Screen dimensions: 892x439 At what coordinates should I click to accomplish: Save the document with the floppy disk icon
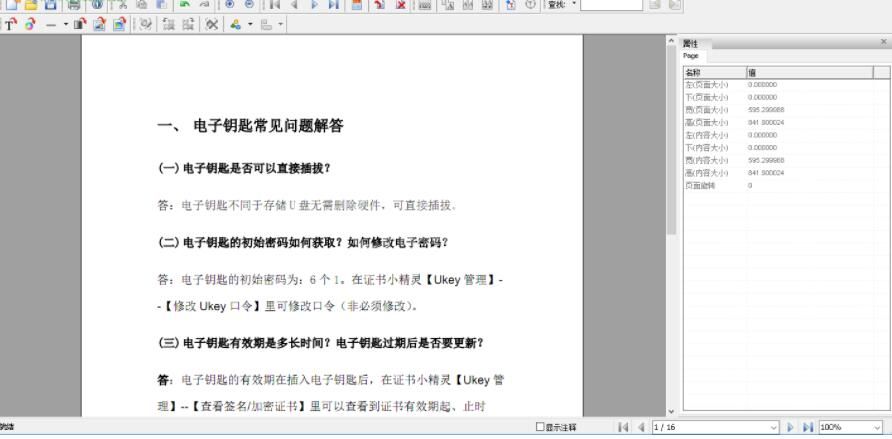[x=50, y=5]
